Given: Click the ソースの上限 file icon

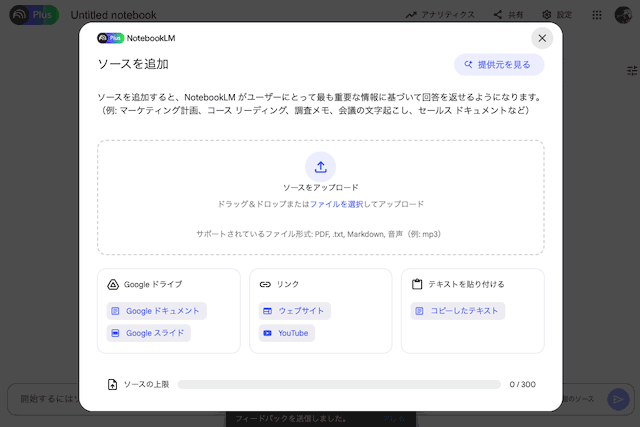Looking at the screenshot, I should [113, 384].
